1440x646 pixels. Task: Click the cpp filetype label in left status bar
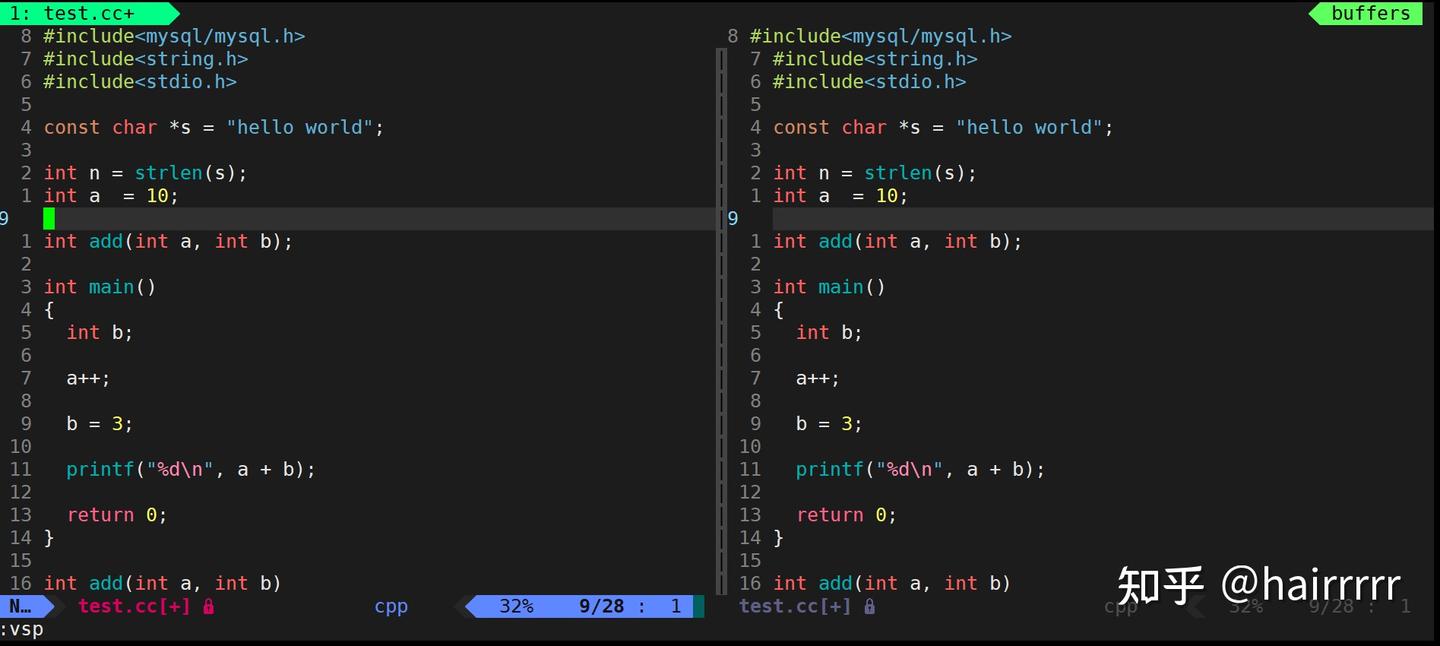(x=391, y=606)
